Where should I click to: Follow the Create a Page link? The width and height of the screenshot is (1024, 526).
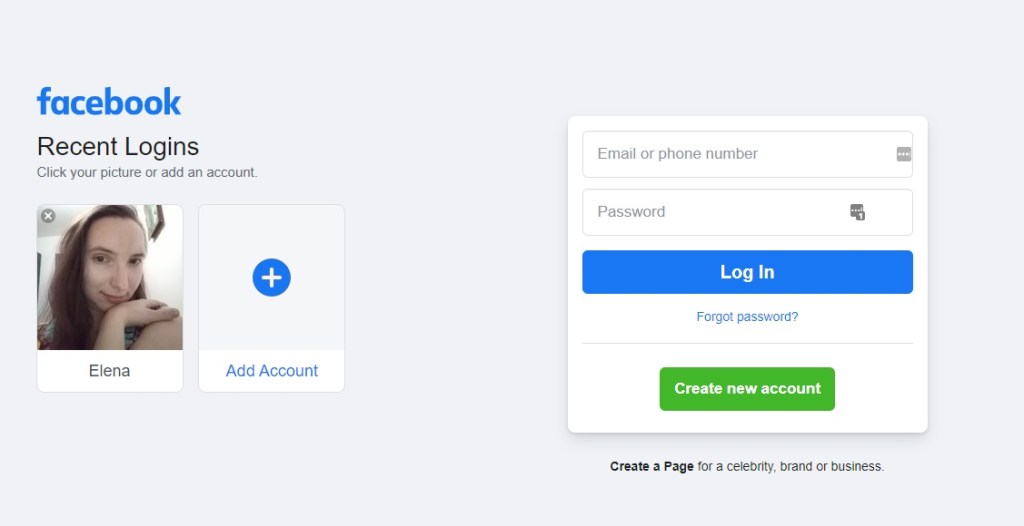tap(652, 466)
